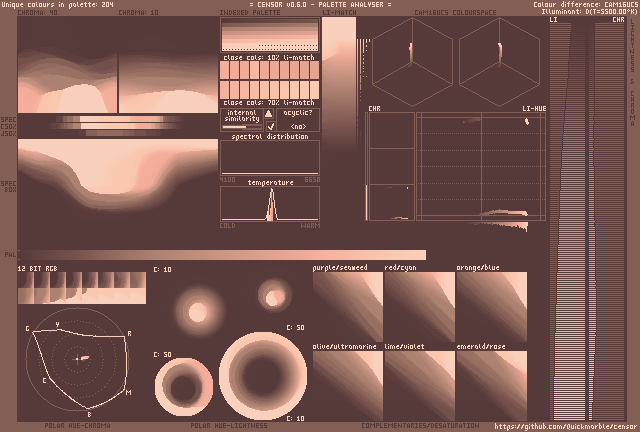
Task: Click the checkmark box under the warning triangle
Action: [x=269, y=127]
